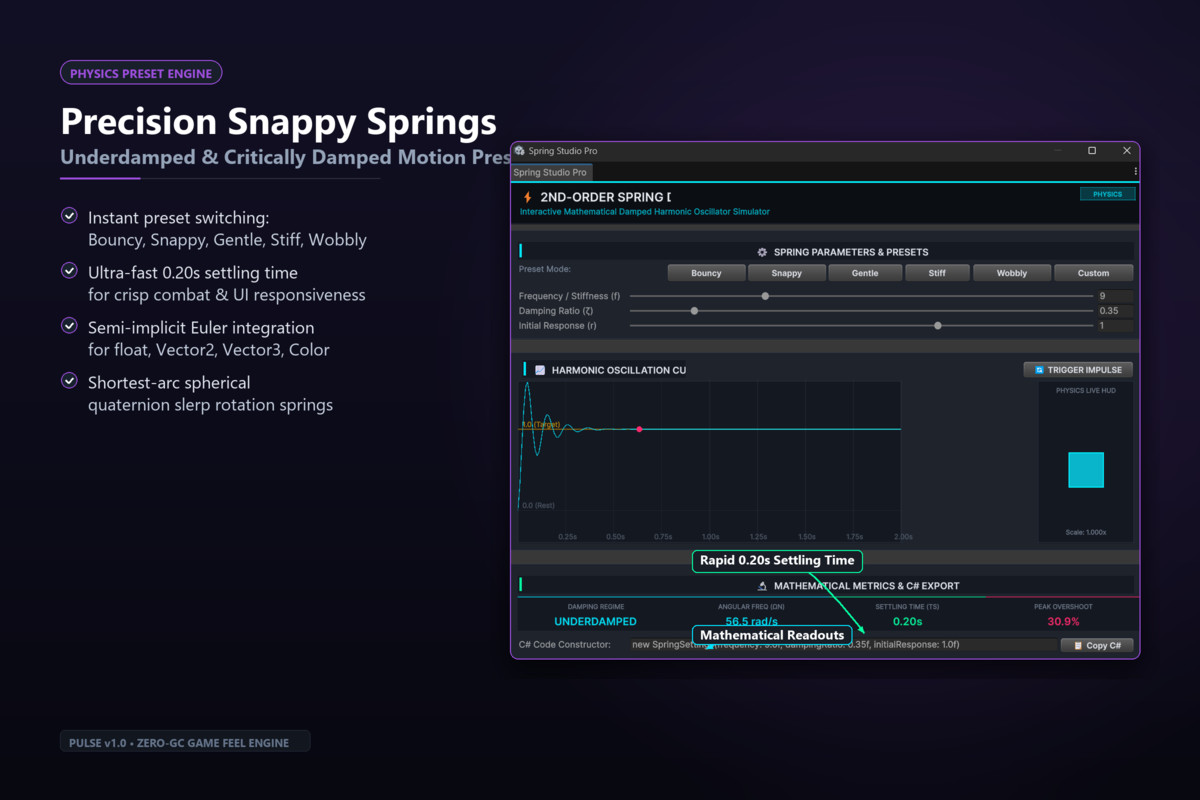1200x800 pixels.
Task: Click the gear icon beside Spring Parameters & Presets
Action: coord(762,252)
